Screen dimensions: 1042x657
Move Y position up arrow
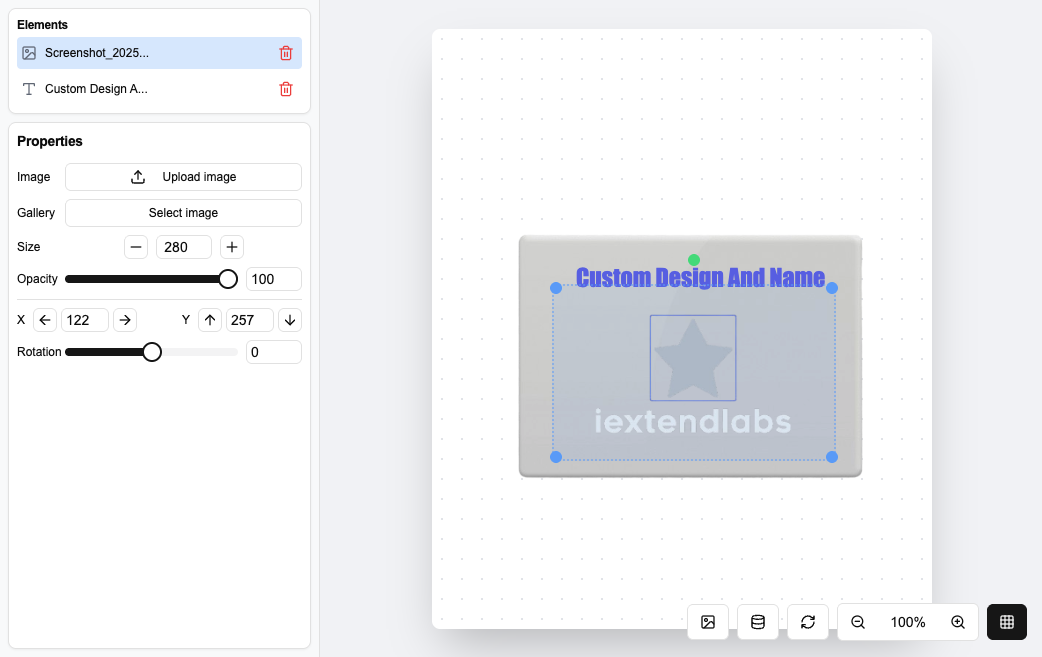[210, 320]
